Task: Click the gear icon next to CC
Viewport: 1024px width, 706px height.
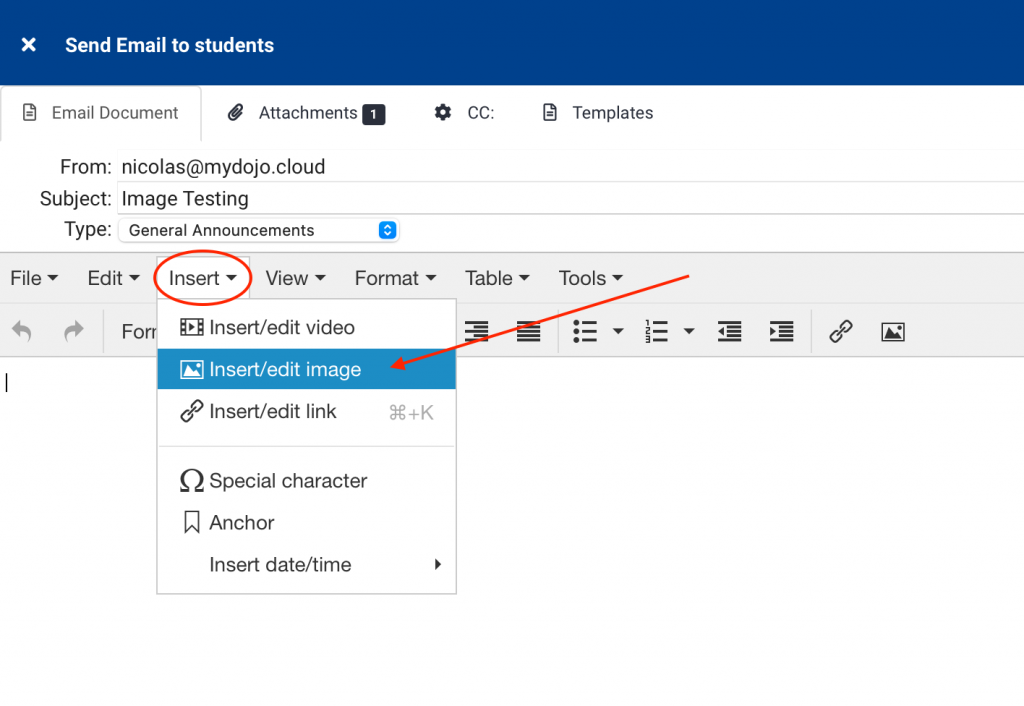Action: 442,113
